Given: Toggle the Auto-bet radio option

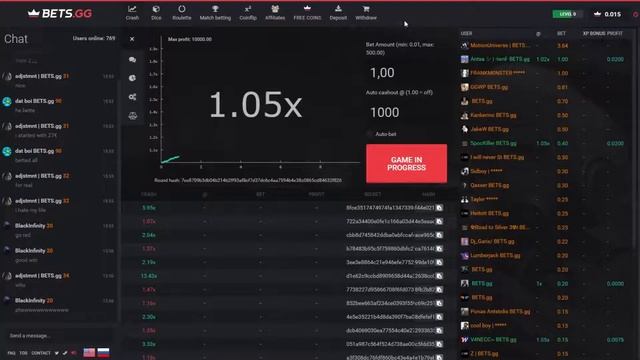Looking at the screenshot, I should 369,134.
